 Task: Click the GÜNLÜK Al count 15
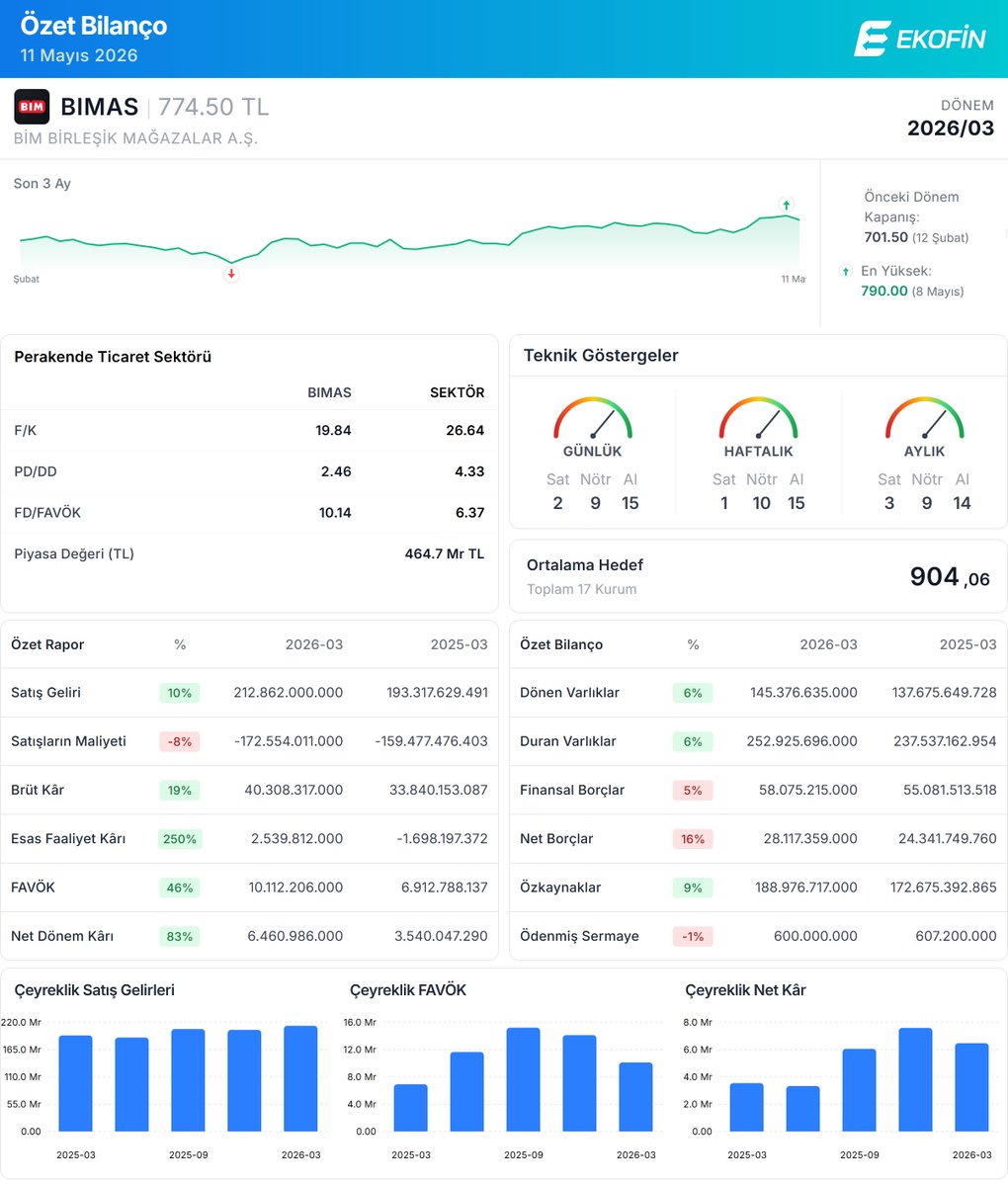pos(630,503)
